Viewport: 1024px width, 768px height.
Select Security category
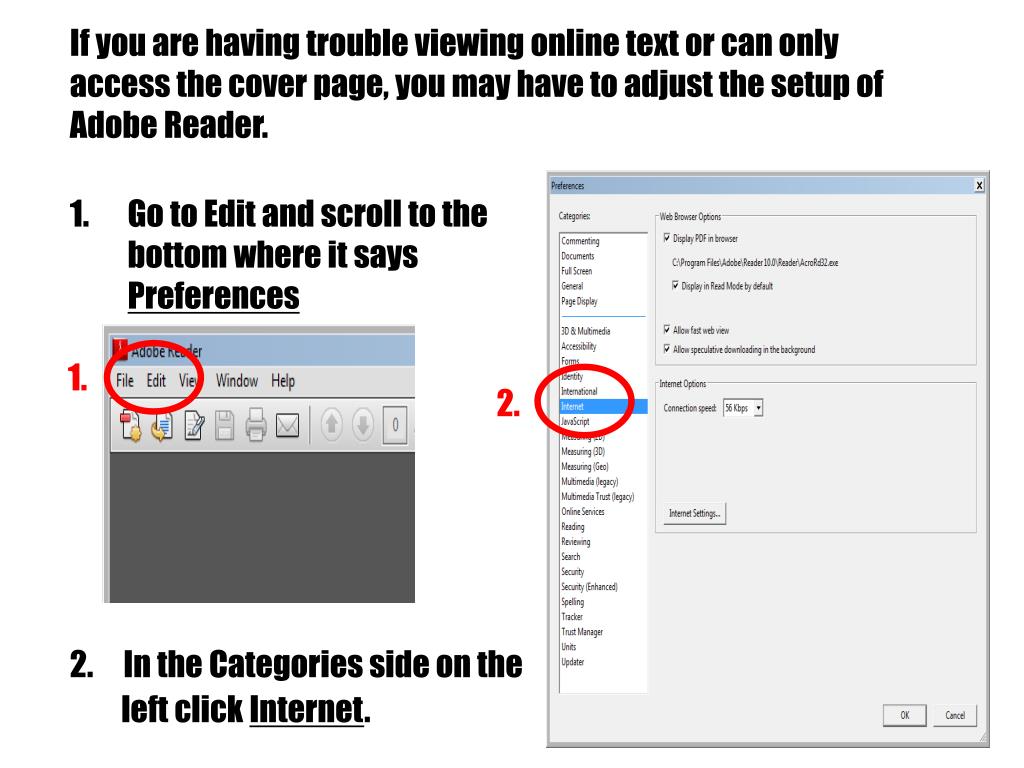[x=573, y=571]
